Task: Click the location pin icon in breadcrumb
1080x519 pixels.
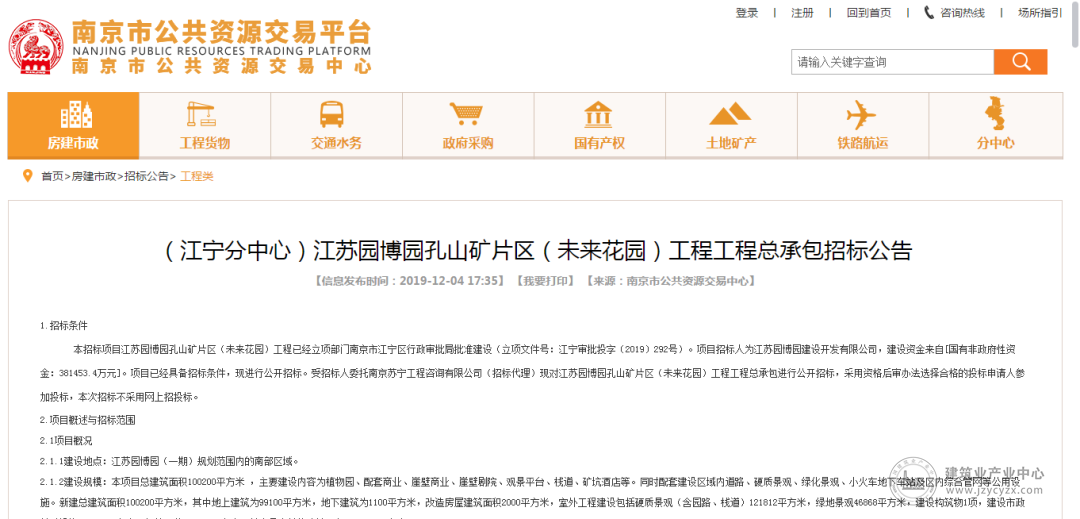Action: click(x=28, y=176)
